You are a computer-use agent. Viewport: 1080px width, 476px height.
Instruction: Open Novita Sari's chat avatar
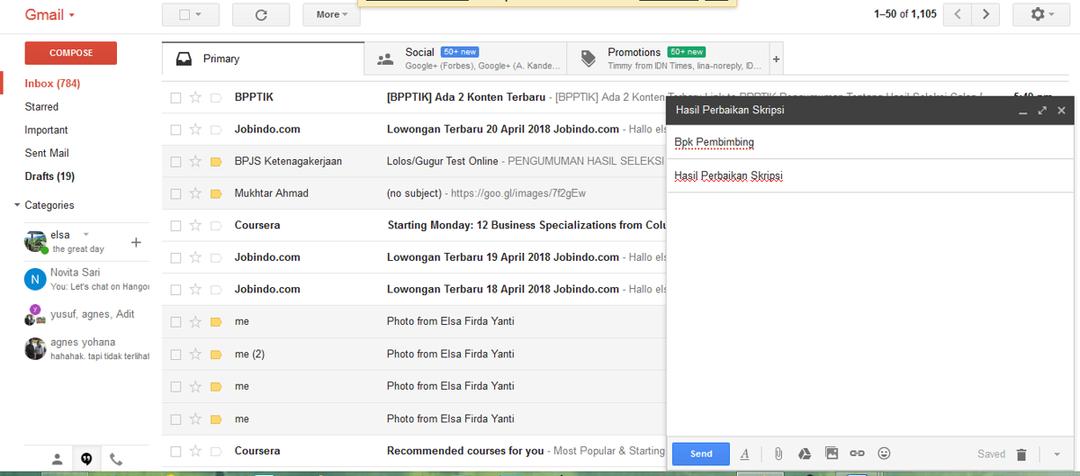[35, 279]
